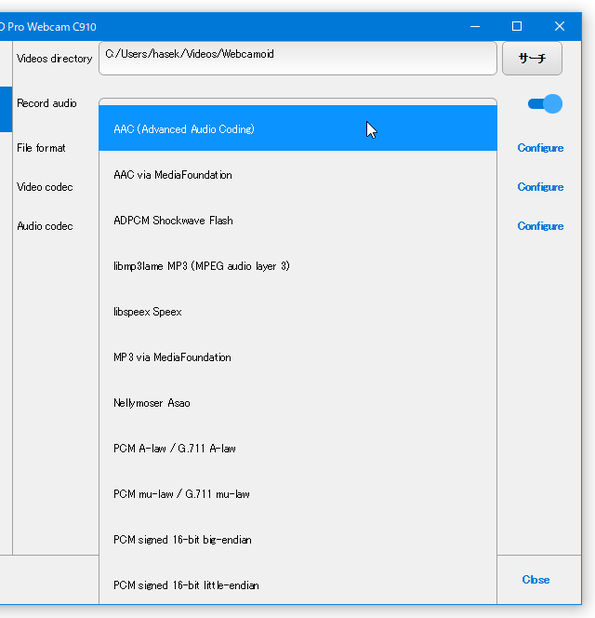Edit the Videos directory path field
The height and width of the screenshot is (618, 595).
coord(298,58)
